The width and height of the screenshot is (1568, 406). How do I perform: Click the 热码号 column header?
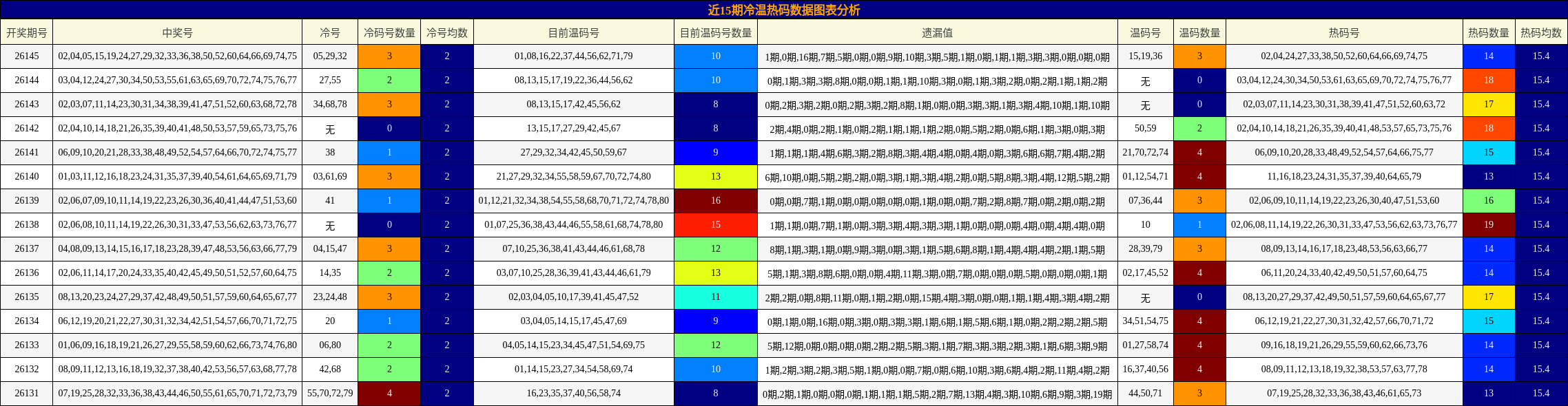(x=1344, y=32)
